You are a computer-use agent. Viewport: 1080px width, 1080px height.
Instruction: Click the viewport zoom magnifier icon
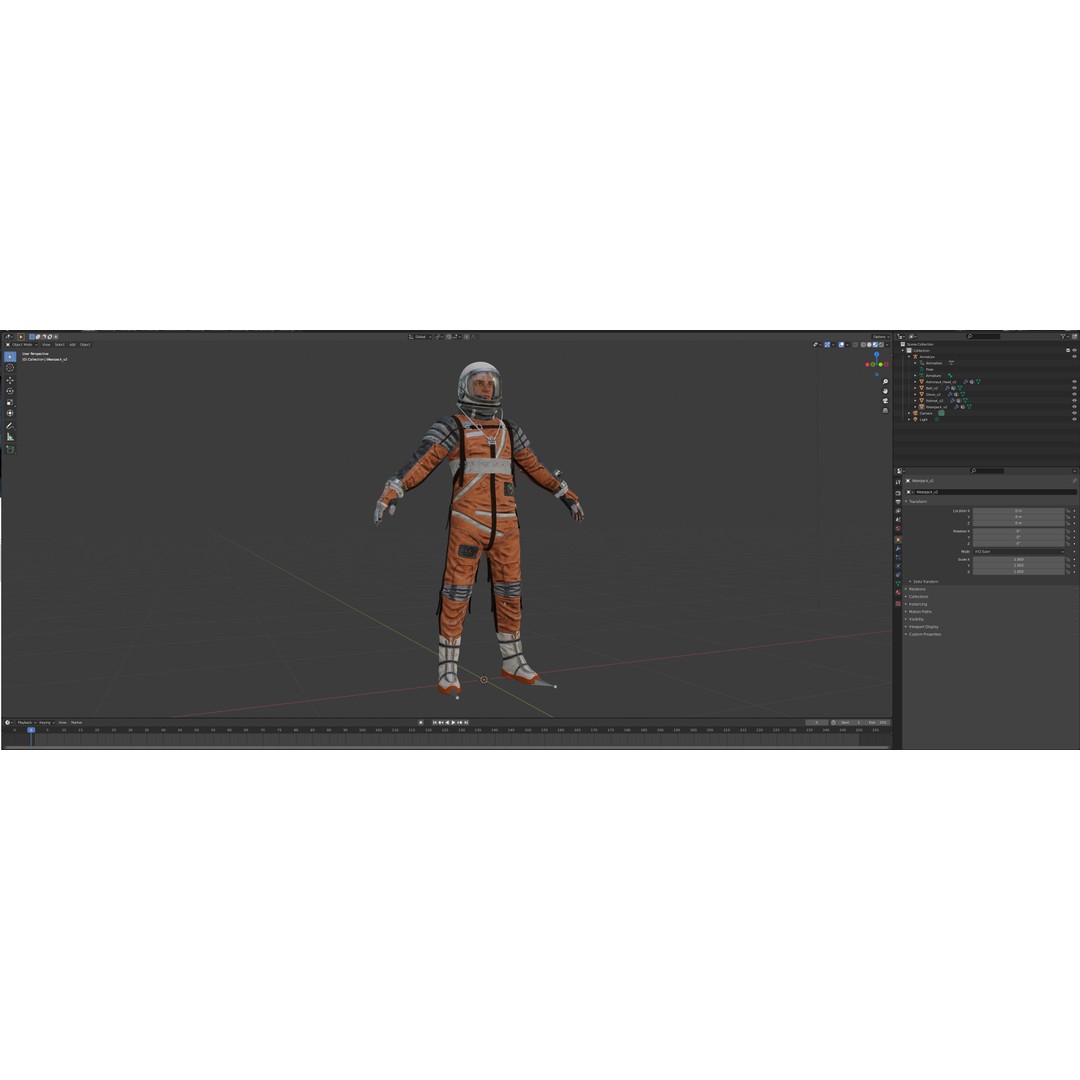(885, 382)
